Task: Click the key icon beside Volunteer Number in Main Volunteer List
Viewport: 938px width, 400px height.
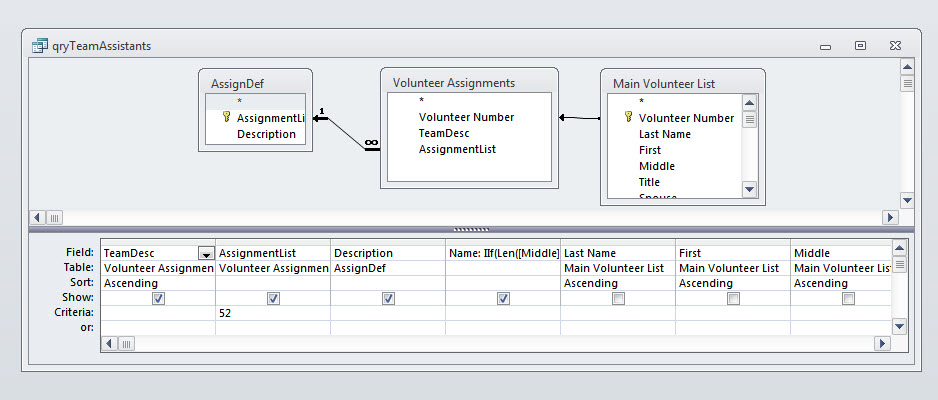Action: (x=628, y=117)
